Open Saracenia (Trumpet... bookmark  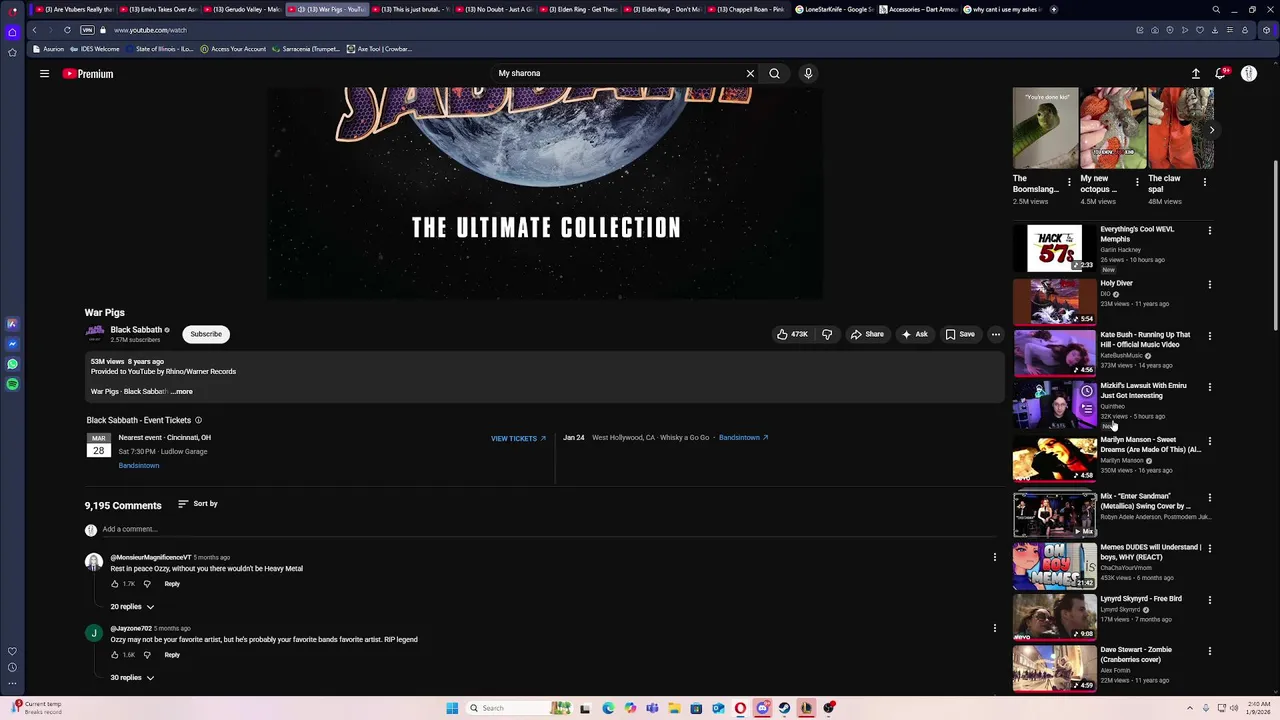click(306, 49)
